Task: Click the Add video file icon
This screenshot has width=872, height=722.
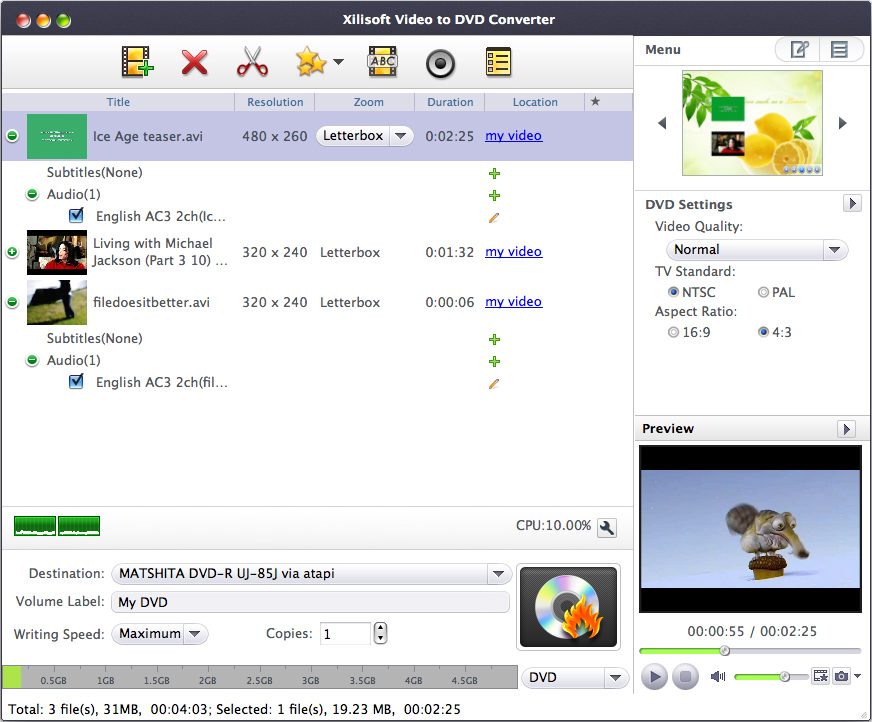Action: coord(137,63)
